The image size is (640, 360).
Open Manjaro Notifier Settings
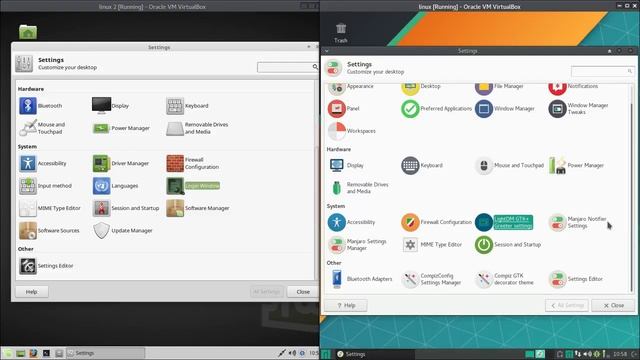click(578, 222)
